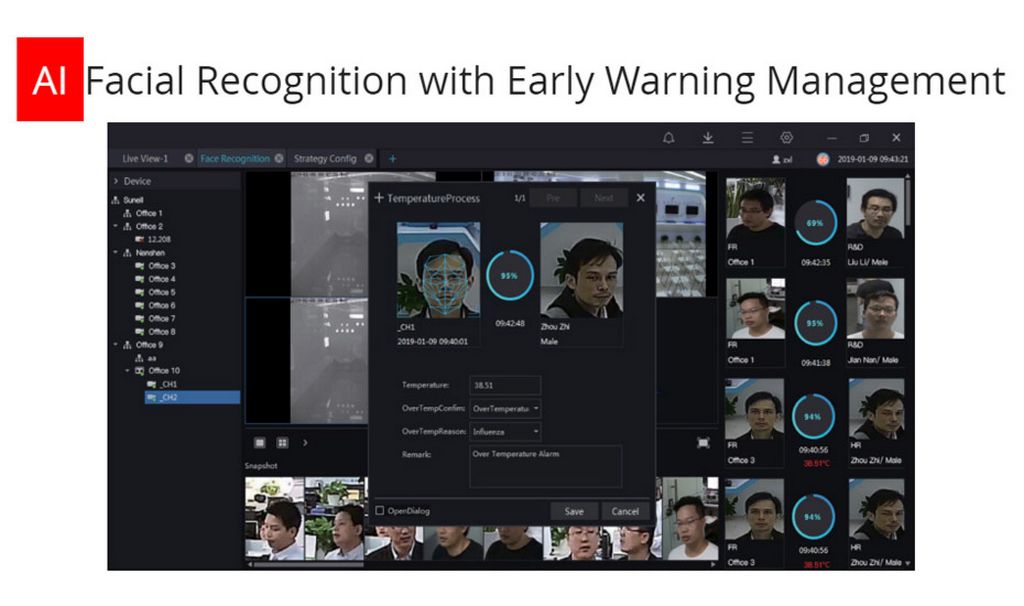
Task: Click the Pre button in dialog
Action: click(x=553, y=198)
